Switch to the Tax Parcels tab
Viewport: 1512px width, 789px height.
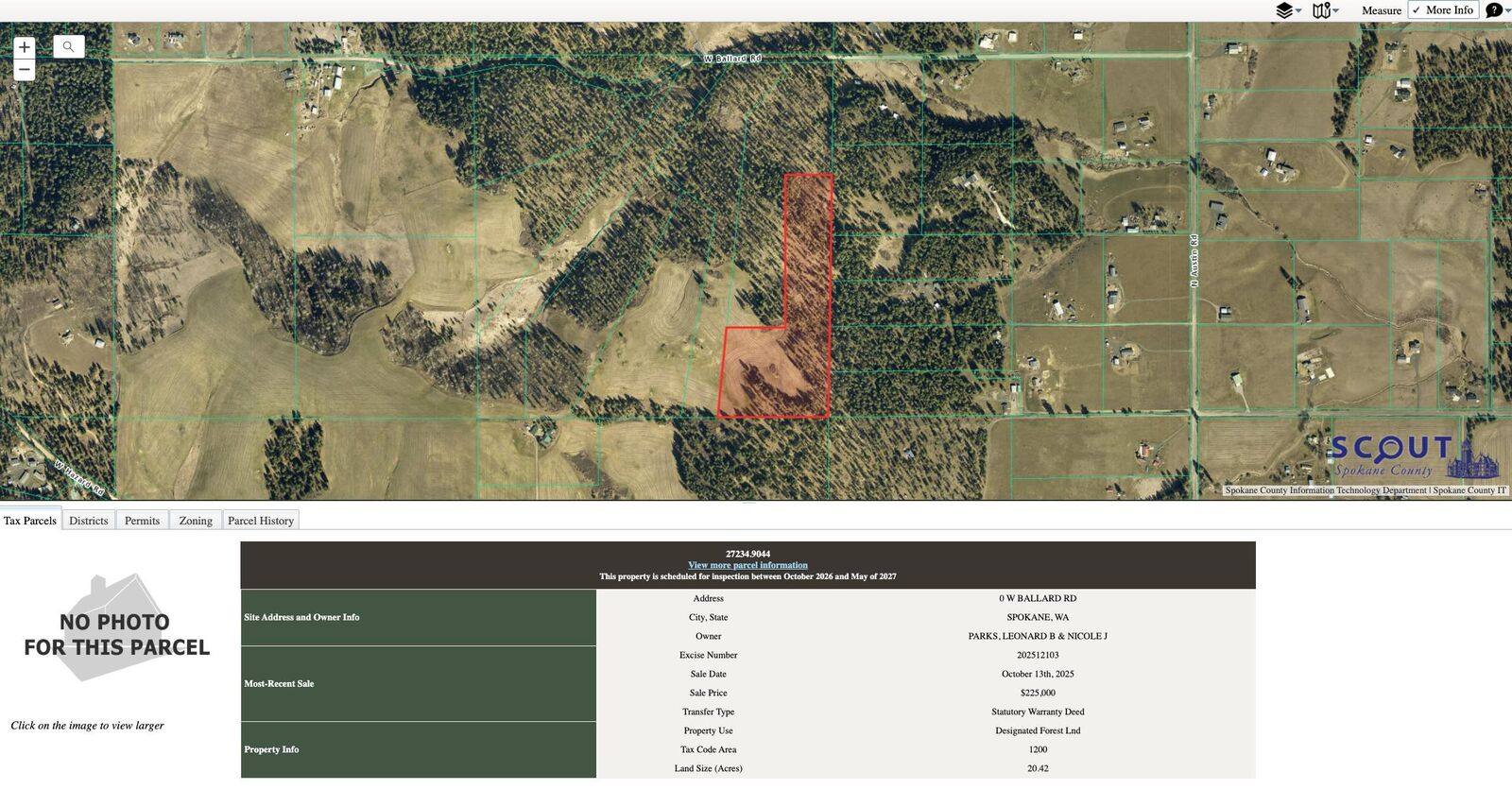[x=30, y=521]
